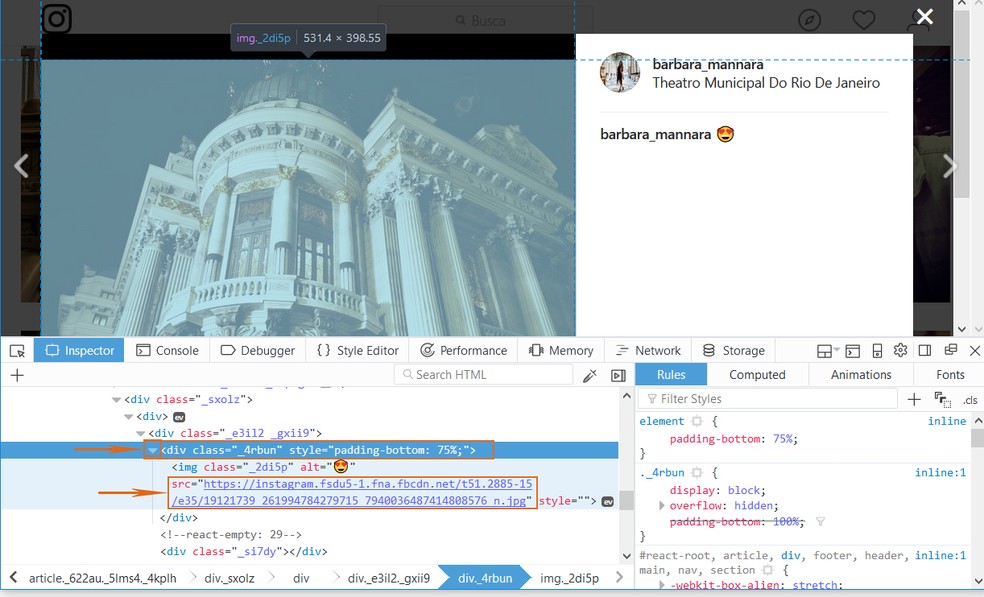Viewport: 984px width, 597px height.
Task: Click the add new node plus icon
Action: (17, 375)
